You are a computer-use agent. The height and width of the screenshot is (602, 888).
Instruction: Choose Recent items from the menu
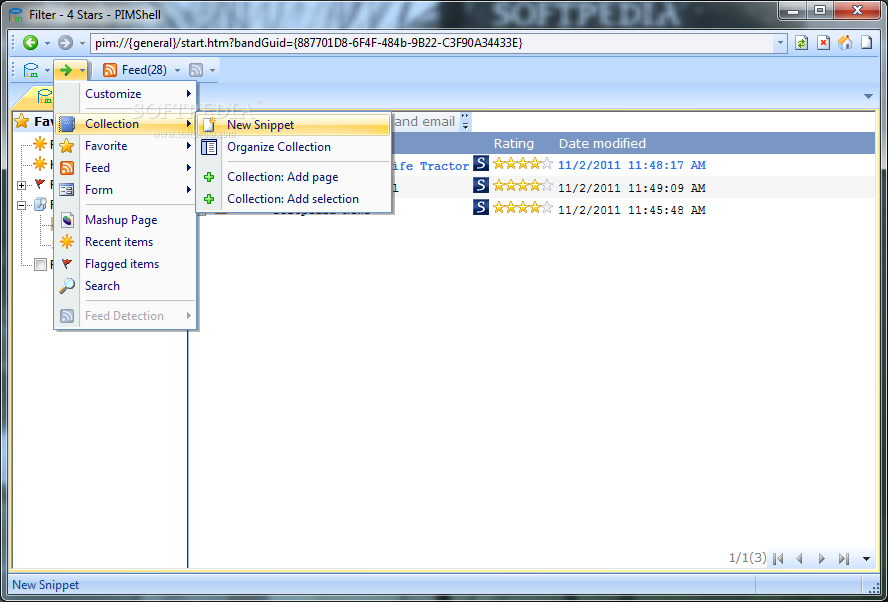126,242
